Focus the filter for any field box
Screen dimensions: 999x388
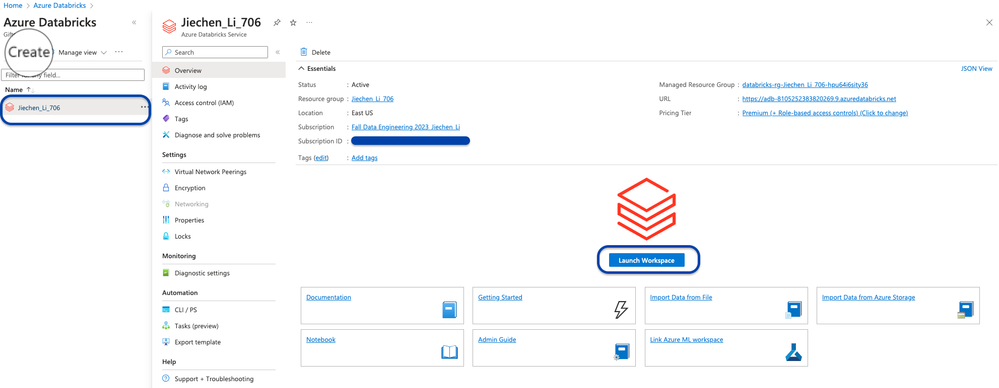click(x=73, y=75)
